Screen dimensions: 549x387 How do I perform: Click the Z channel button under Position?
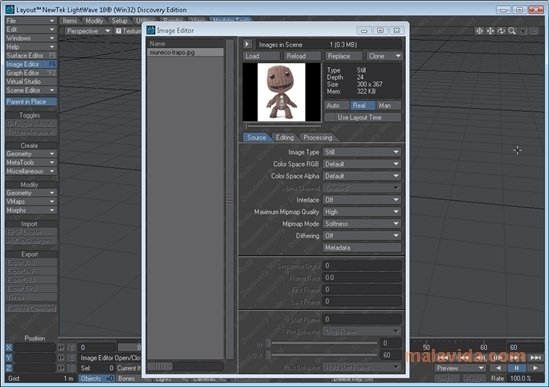coord(9,368)
